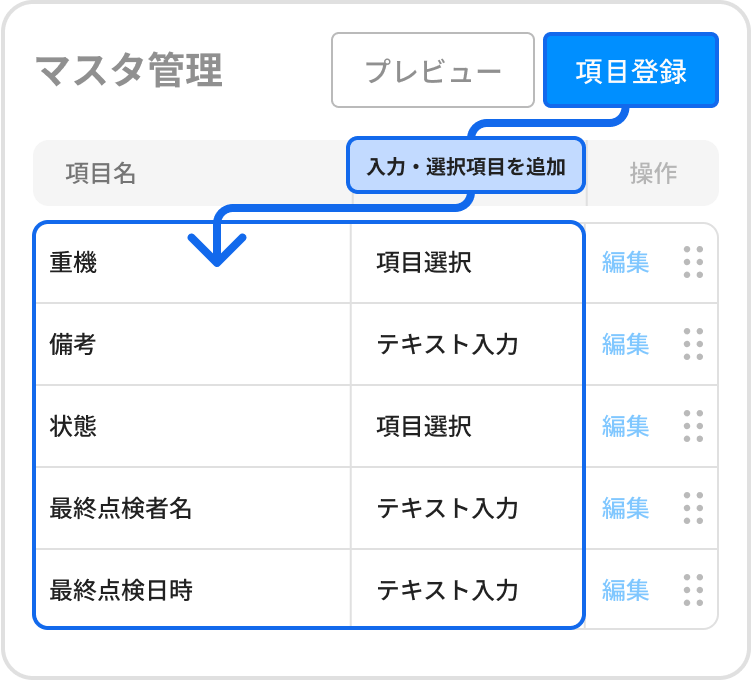Open 編集 for the 備考 row
This screenshot has height=680, width=751.
[625, 344]
